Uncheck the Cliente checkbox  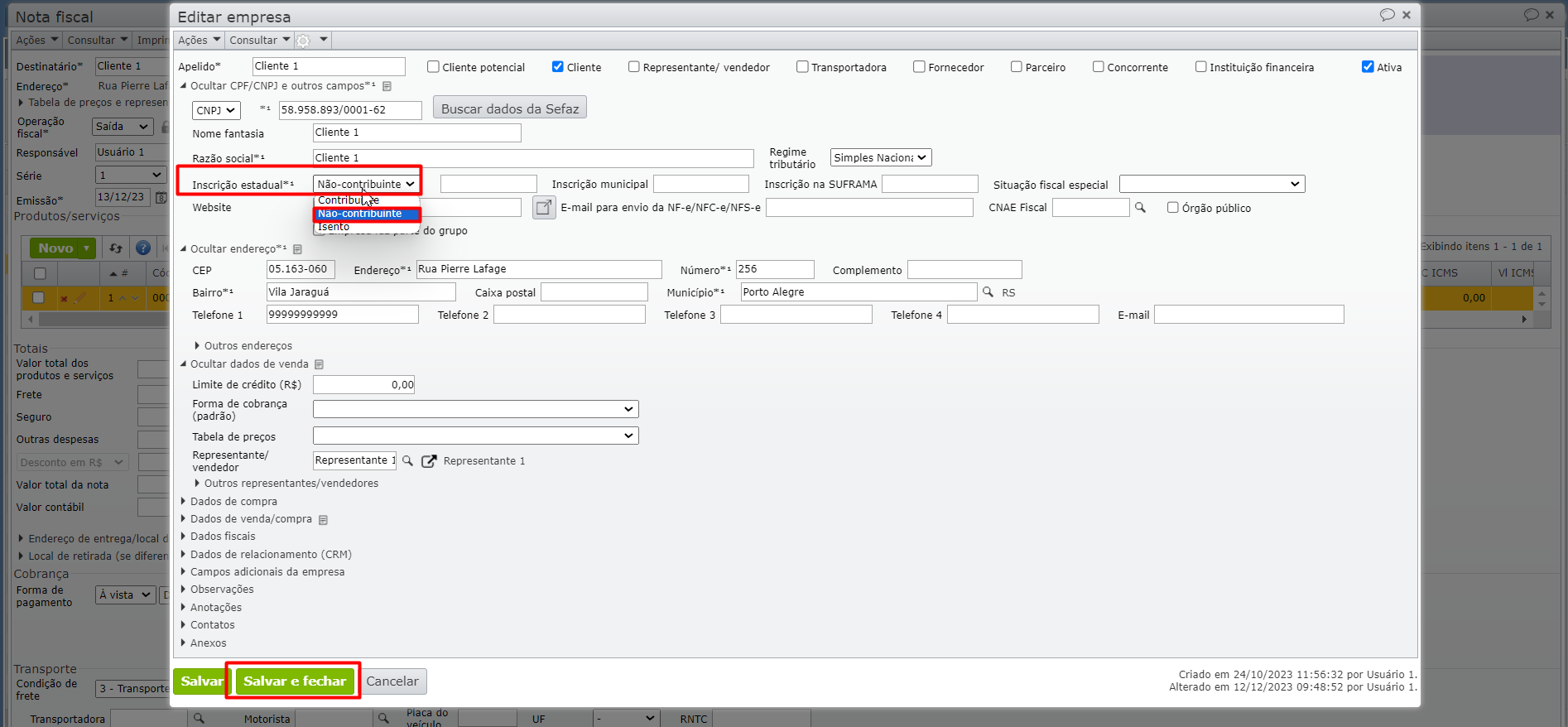(558, 67)
